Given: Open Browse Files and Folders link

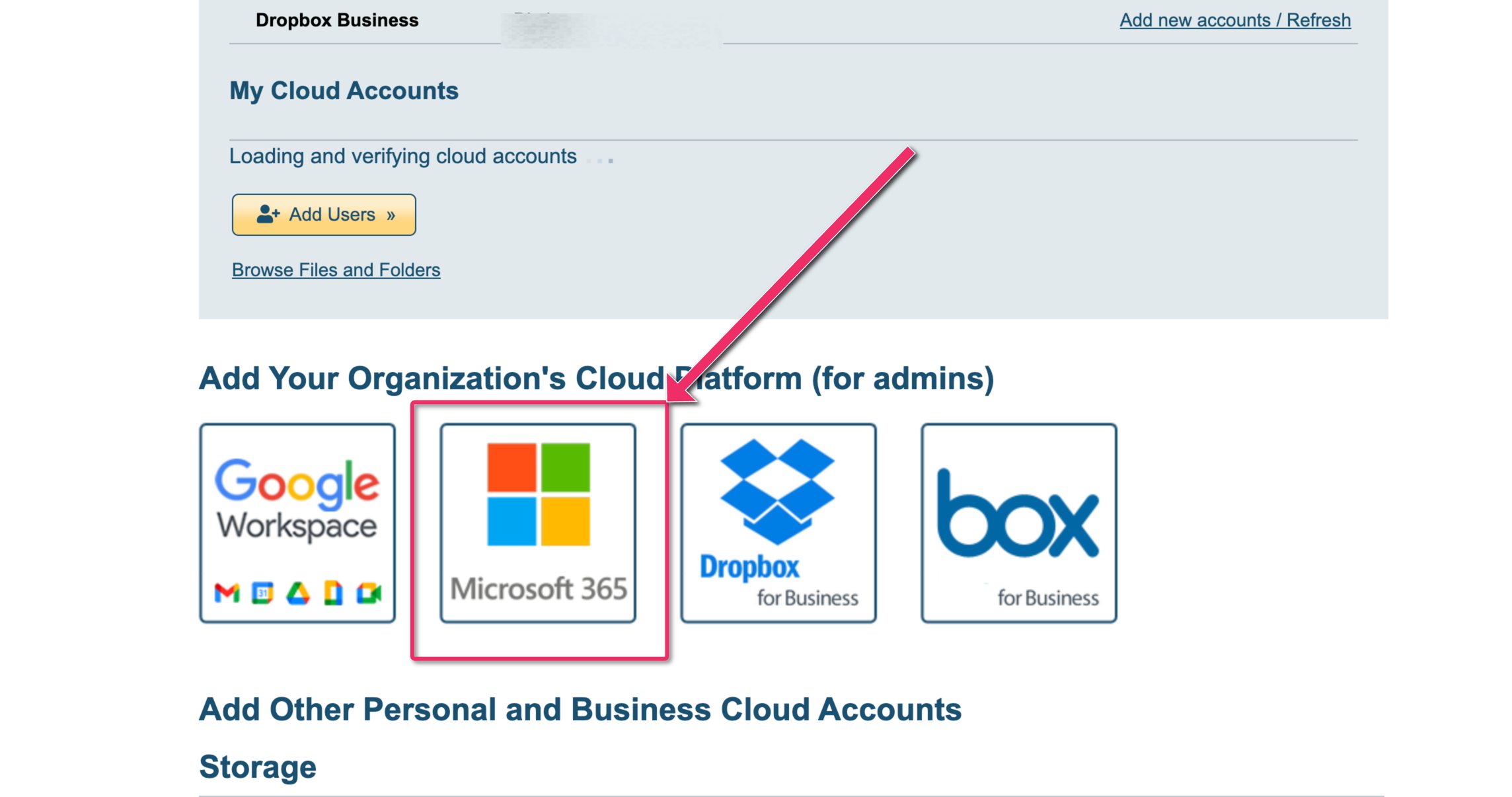Looking at the screenshot, I should (x=336, y=270).
